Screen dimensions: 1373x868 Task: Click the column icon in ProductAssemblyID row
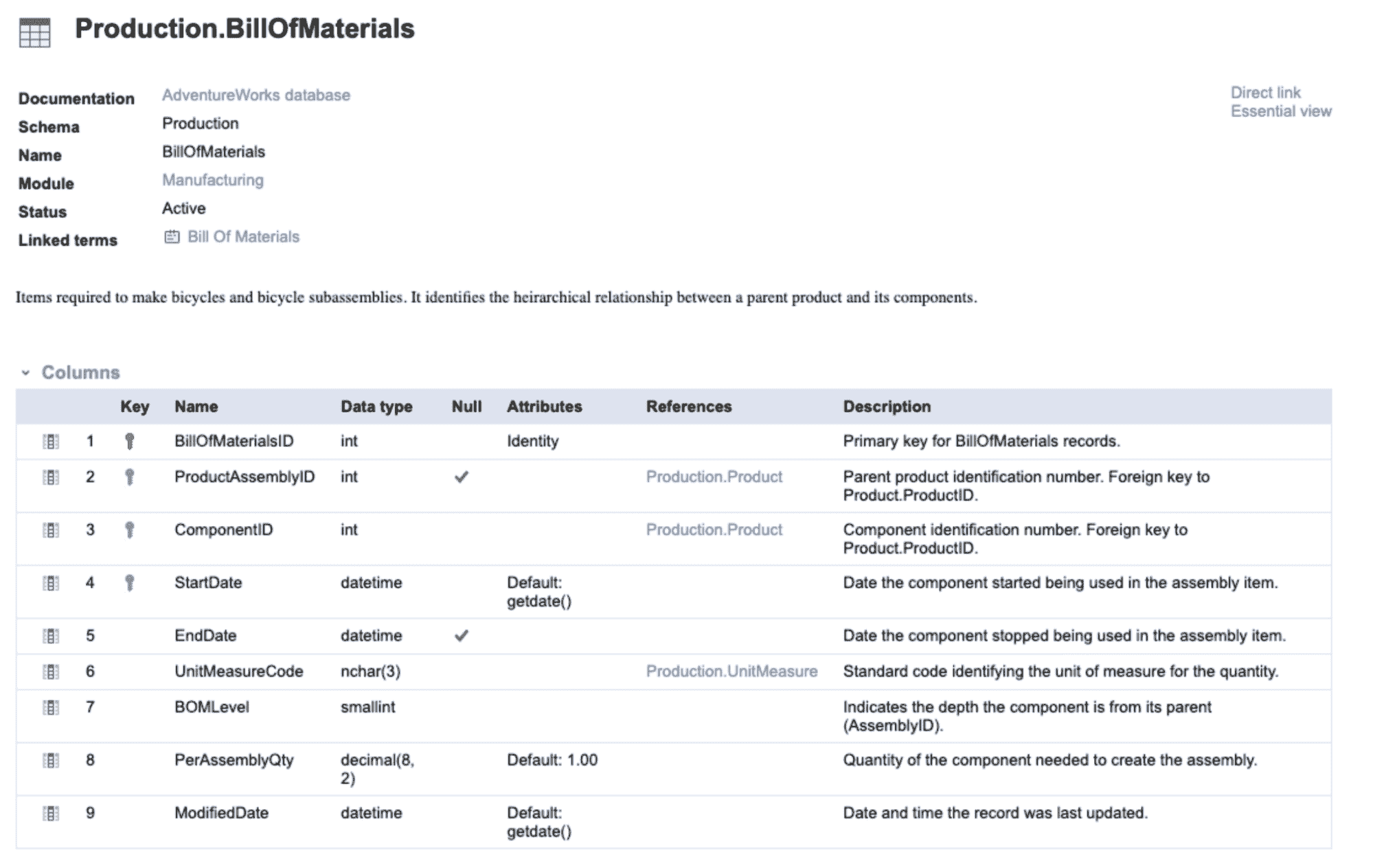coord(51,477)
